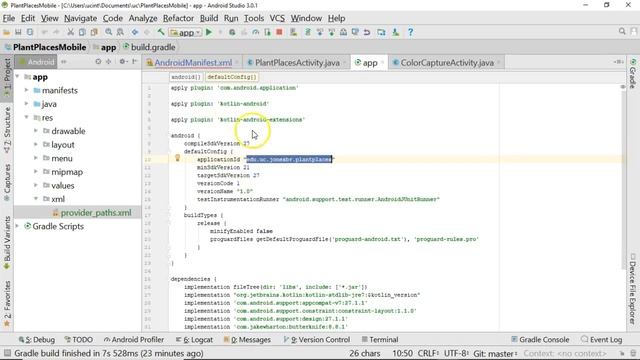The image size is (640, 360).
Task: Toggle the Build Variants tool window
Action: tap(7, 242)
